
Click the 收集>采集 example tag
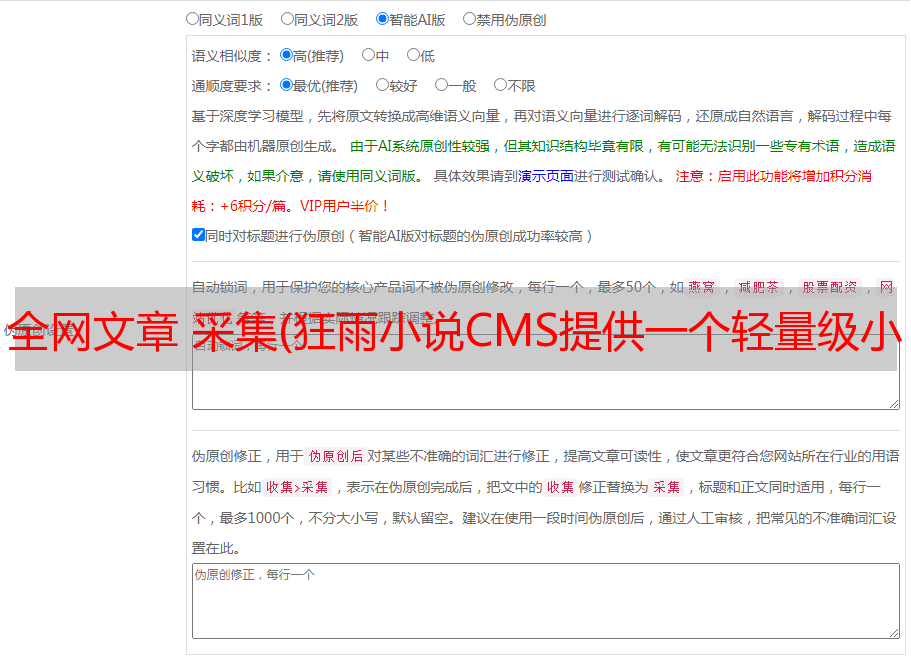(x=297, y=487)
